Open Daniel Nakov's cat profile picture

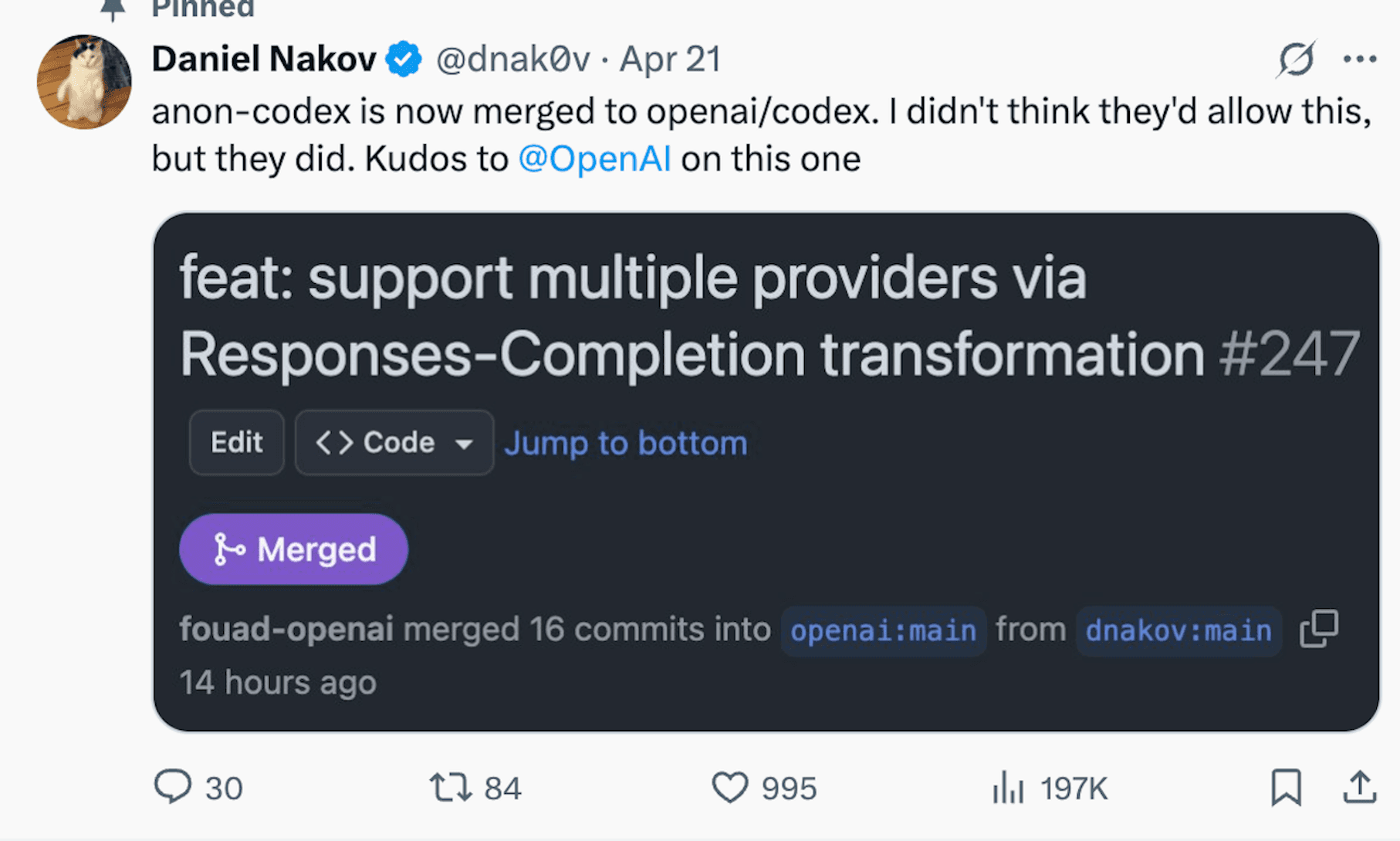pyautogui.click(x=84, y=82)
